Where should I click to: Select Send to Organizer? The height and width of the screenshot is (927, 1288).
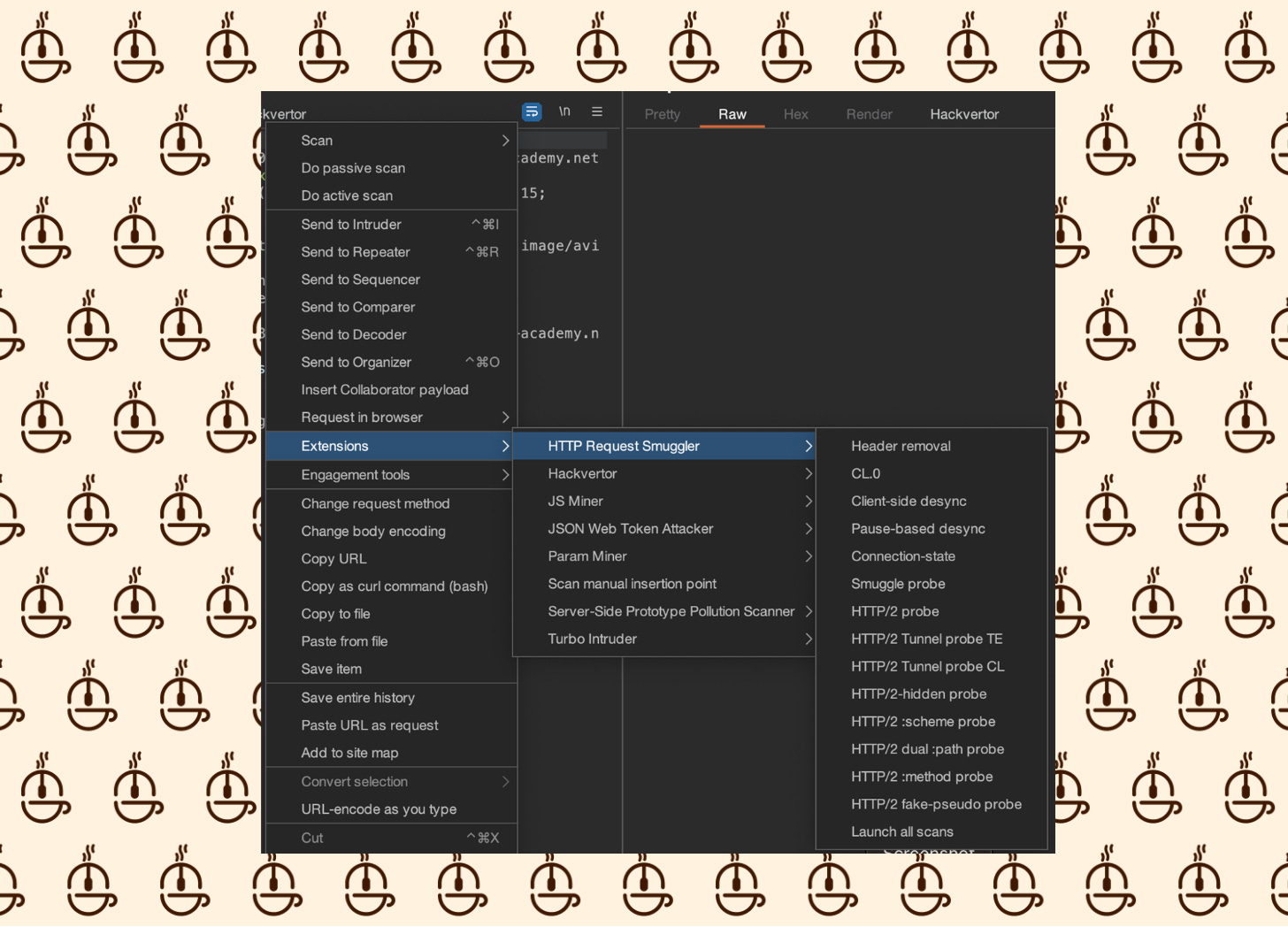point(392,362)
